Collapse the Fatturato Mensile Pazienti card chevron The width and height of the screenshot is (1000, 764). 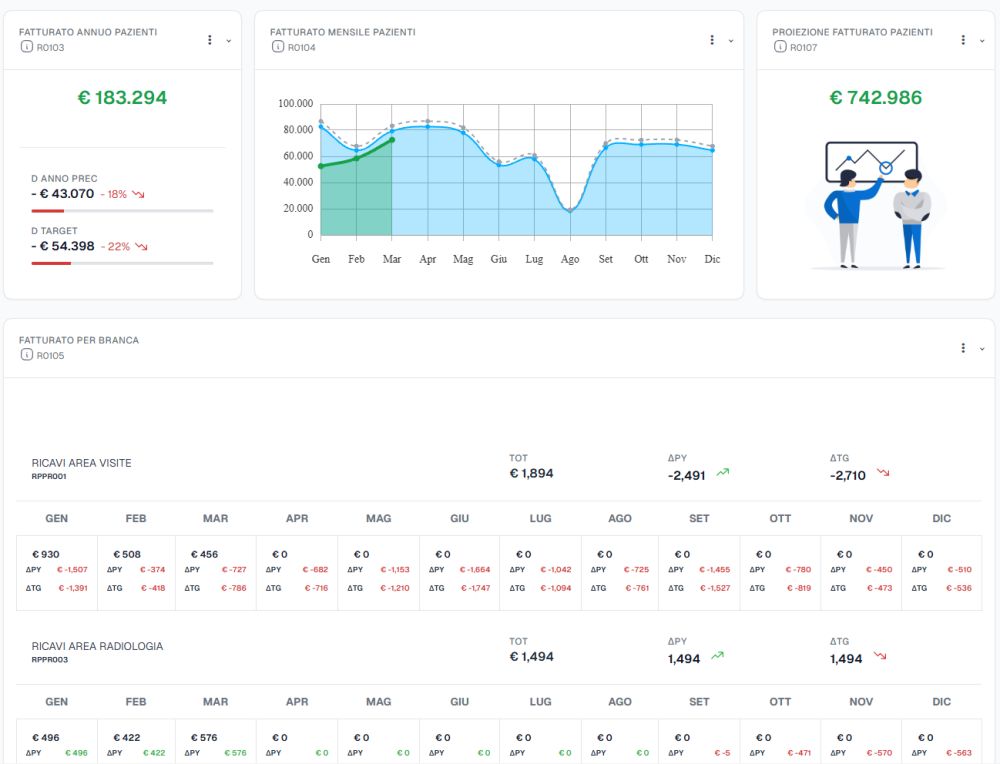click(731, 41)
